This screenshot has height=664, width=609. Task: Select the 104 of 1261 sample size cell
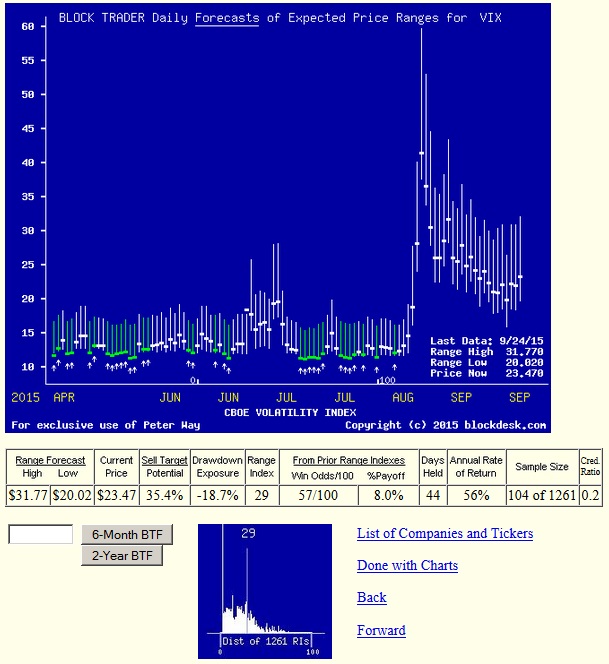pos(543,495)
